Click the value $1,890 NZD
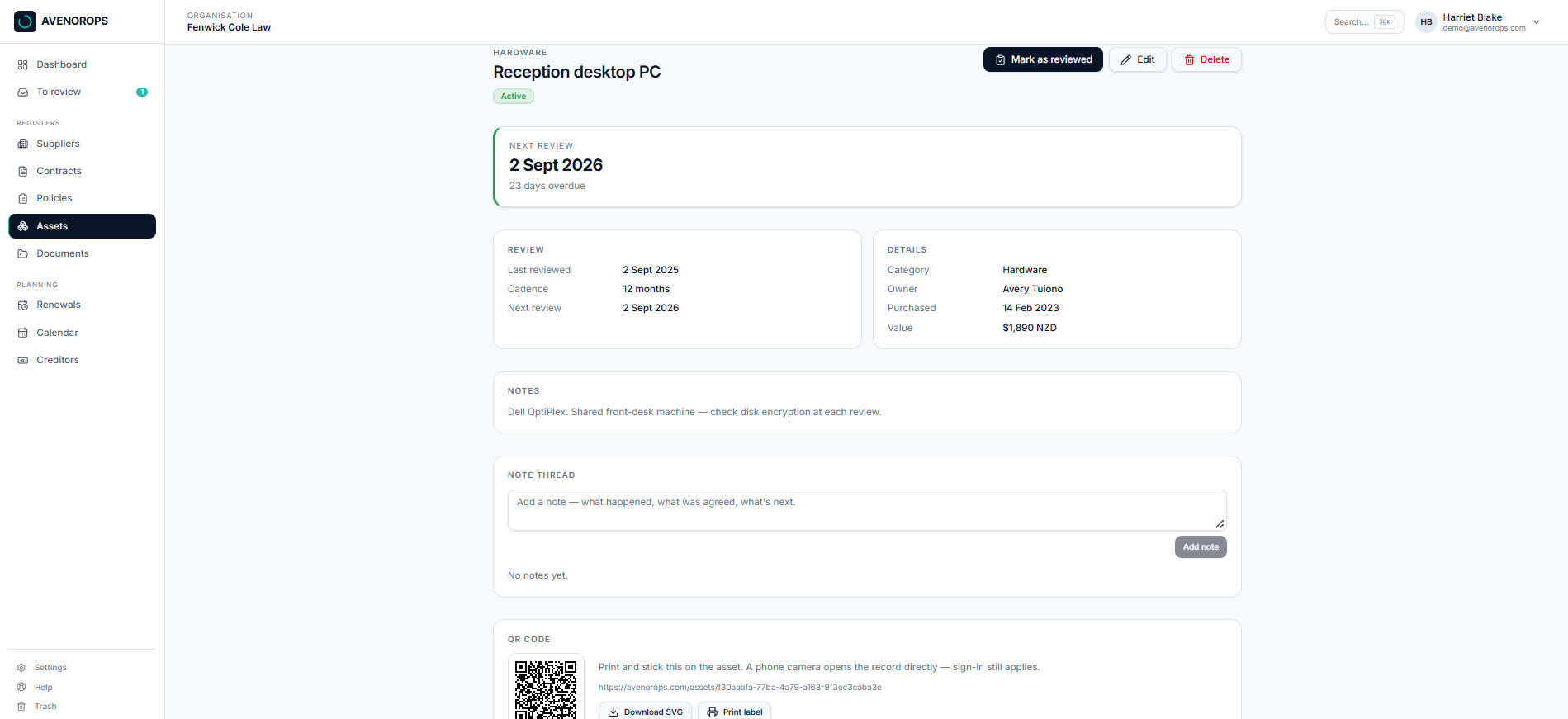The height and width of the screenshot is (719, 1568). point(1030,328)
